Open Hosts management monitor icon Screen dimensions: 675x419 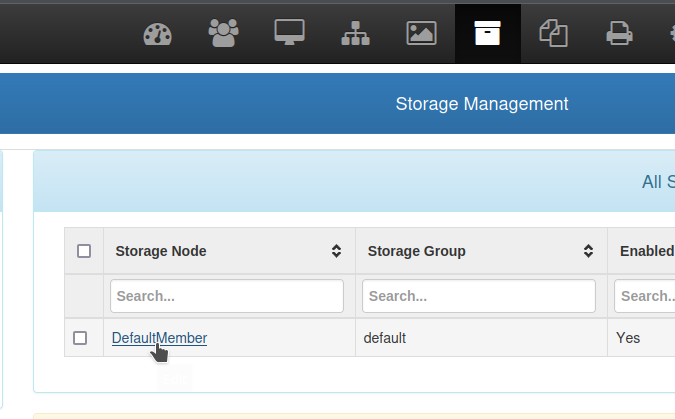pos(290,33)
